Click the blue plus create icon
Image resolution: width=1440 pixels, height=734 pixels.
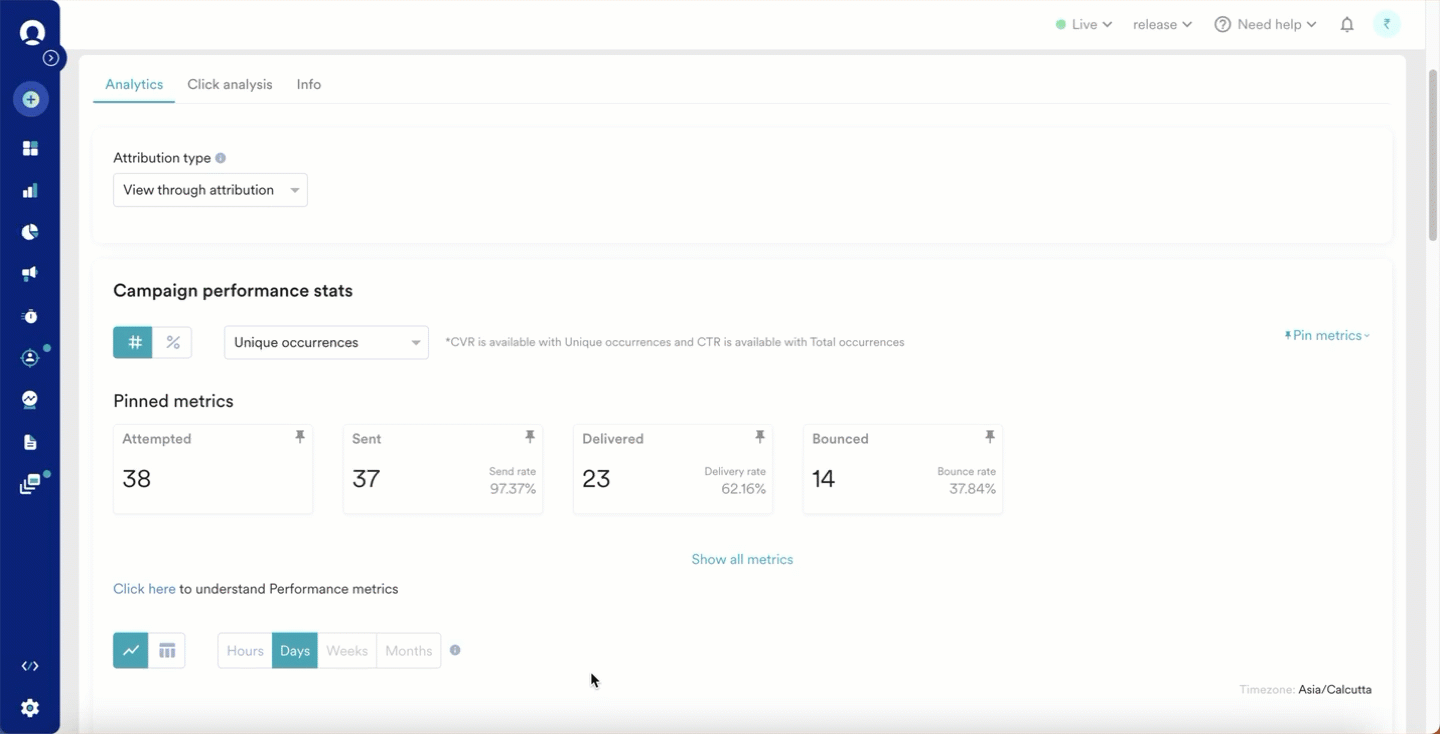(x=31, y=99)
